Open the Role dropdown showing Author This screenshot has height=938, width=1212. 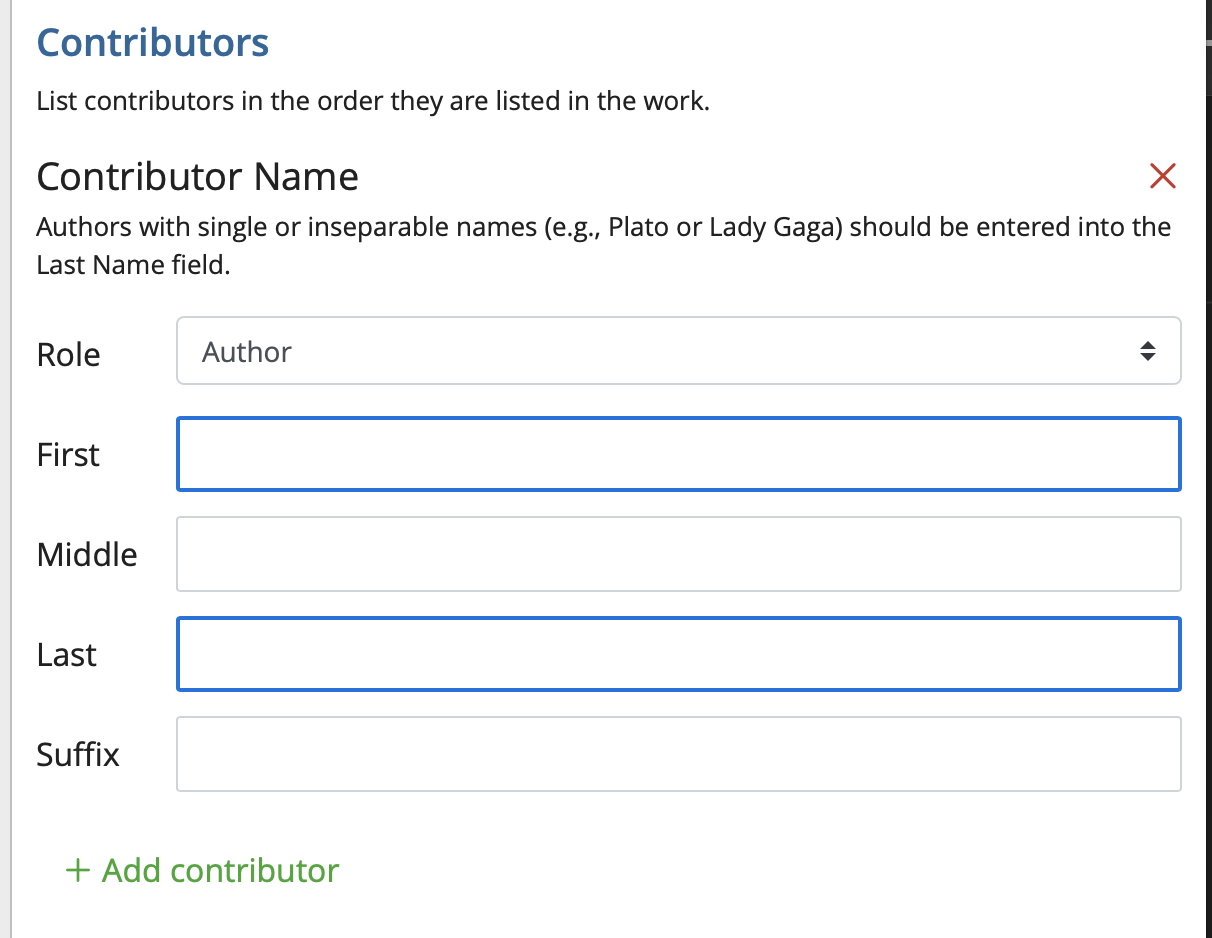(678, 351)
